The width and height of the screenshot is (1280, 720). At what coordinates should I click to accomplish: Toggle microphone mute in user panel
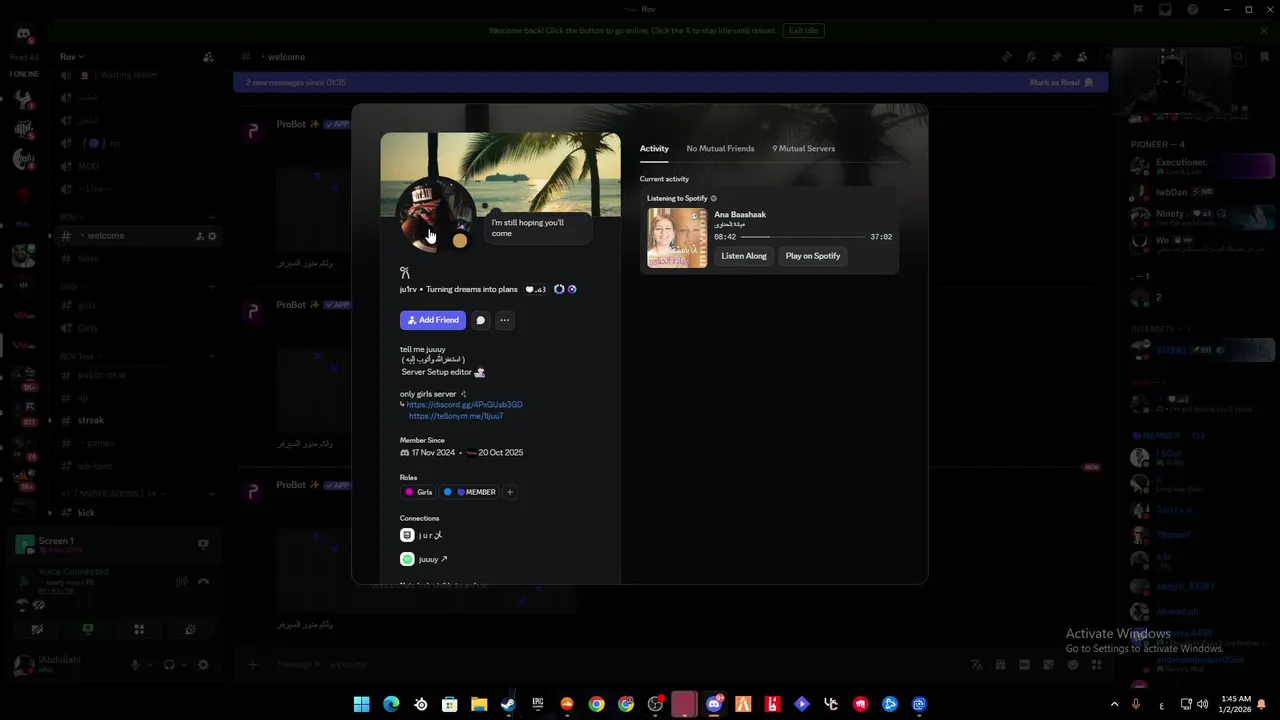point(136,665)
